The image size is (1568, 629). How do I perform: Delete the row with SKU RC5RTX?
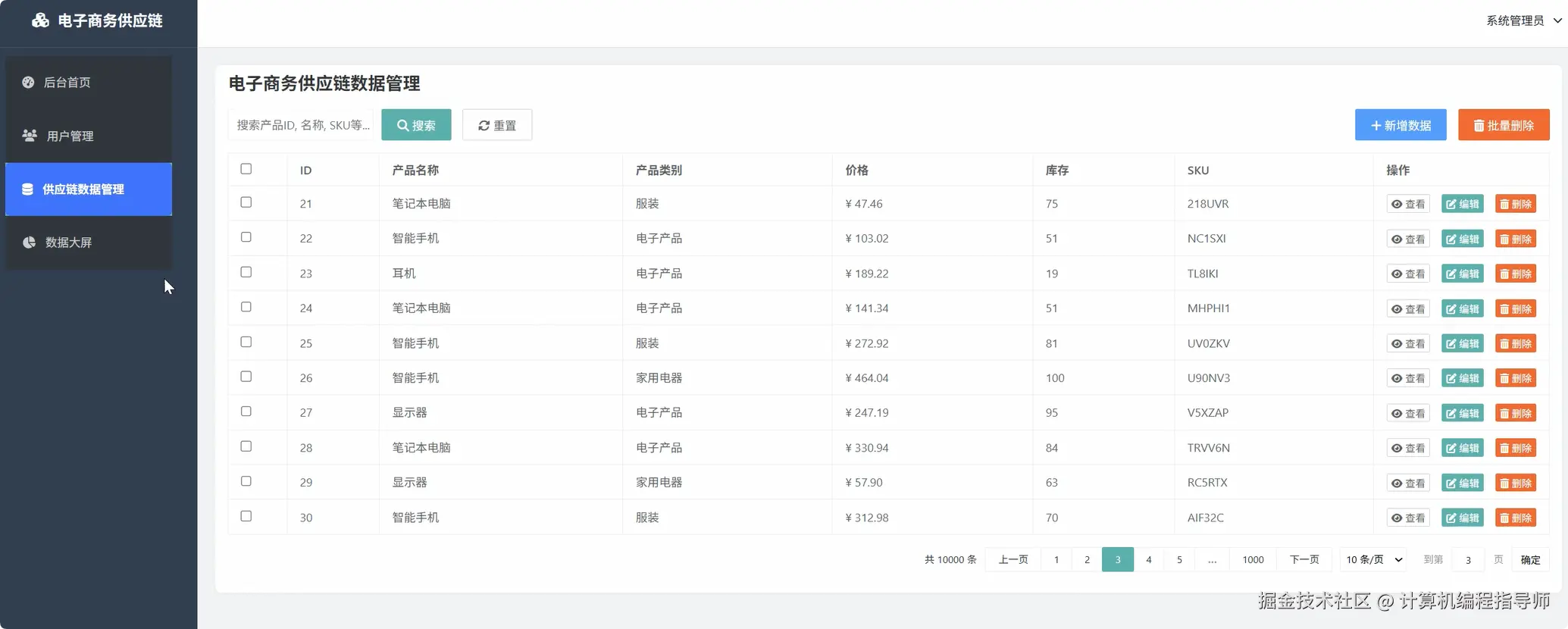[x=1516, y=483]
